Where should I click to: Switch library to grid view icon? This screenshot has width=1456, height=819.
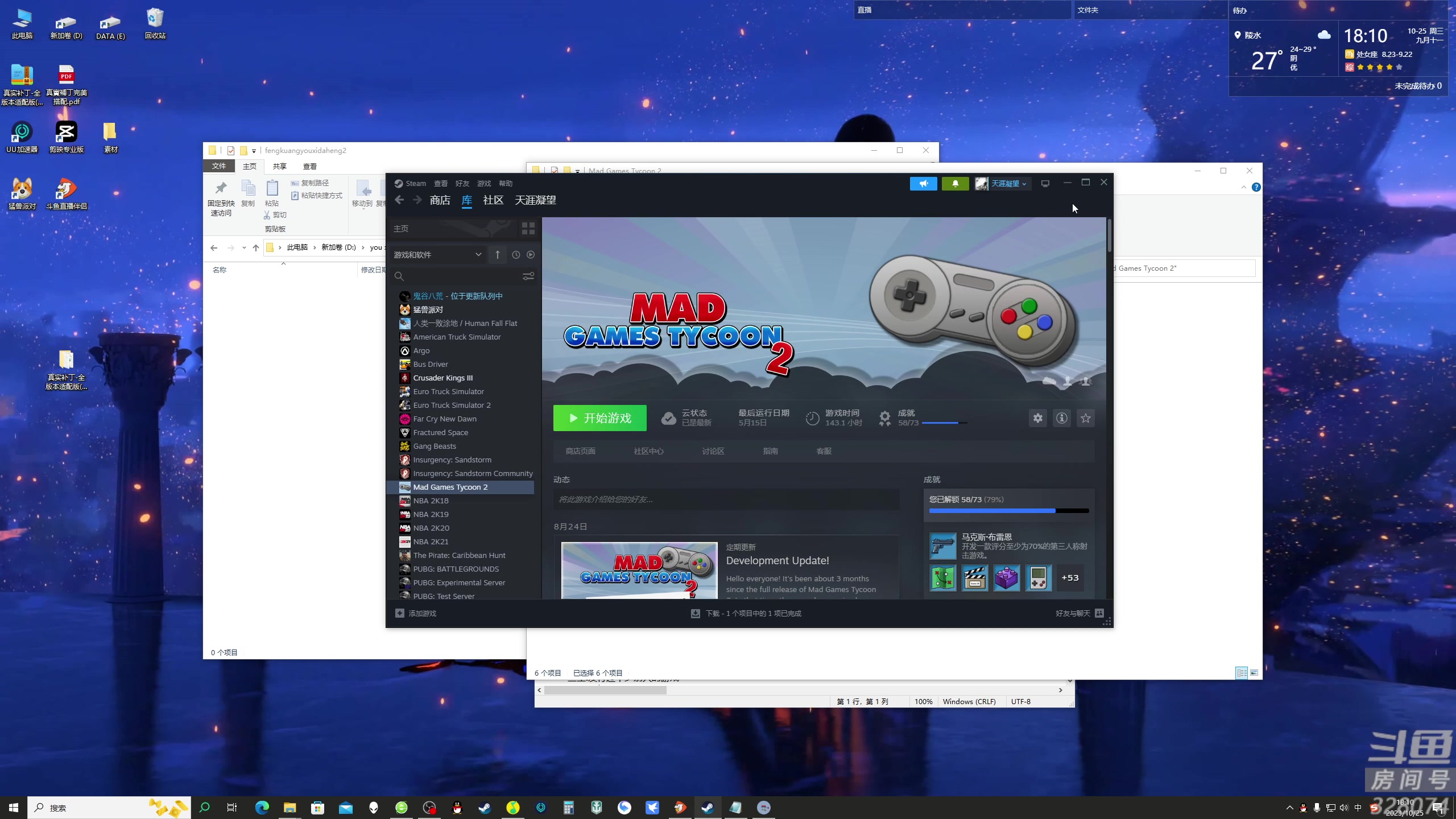tap(528, 228)
